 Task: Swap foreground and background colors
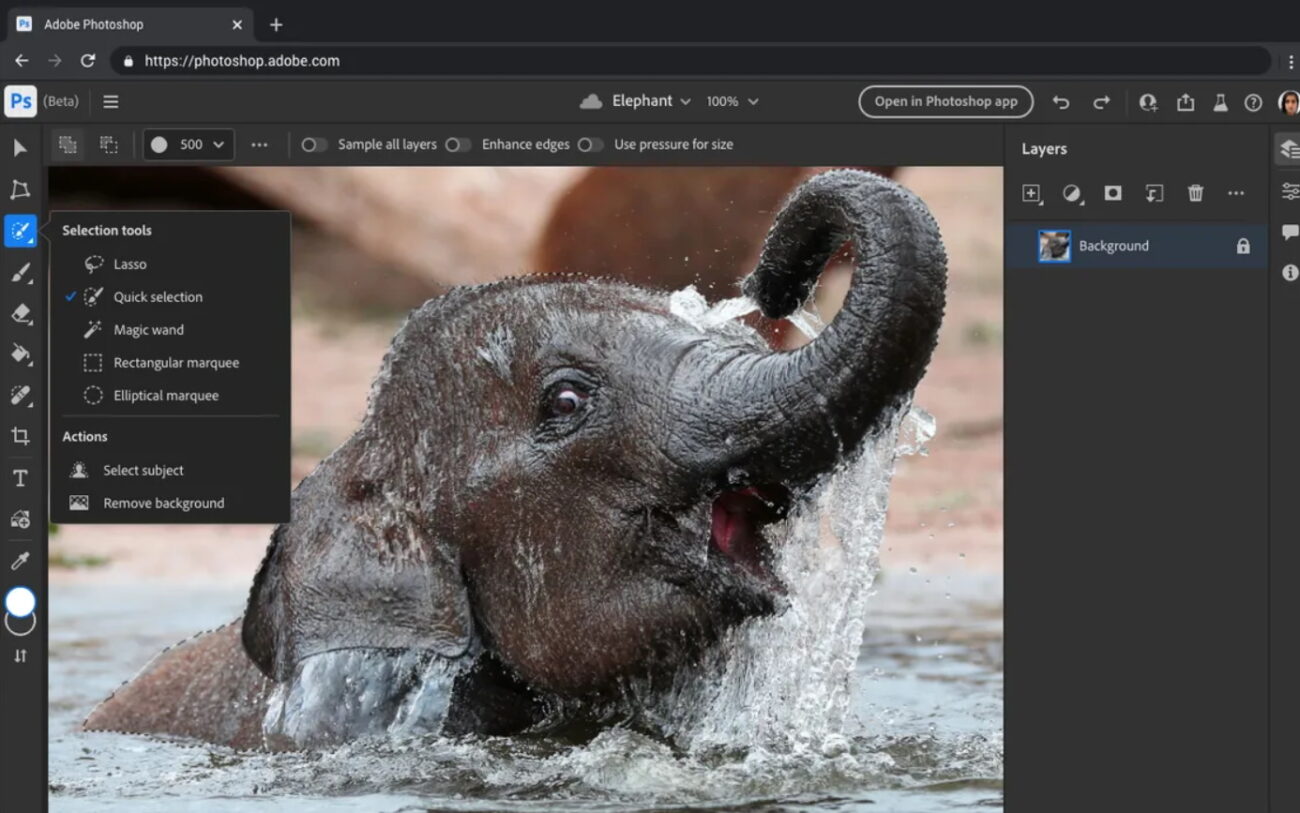pyautogui.click(x=20, y=656)
